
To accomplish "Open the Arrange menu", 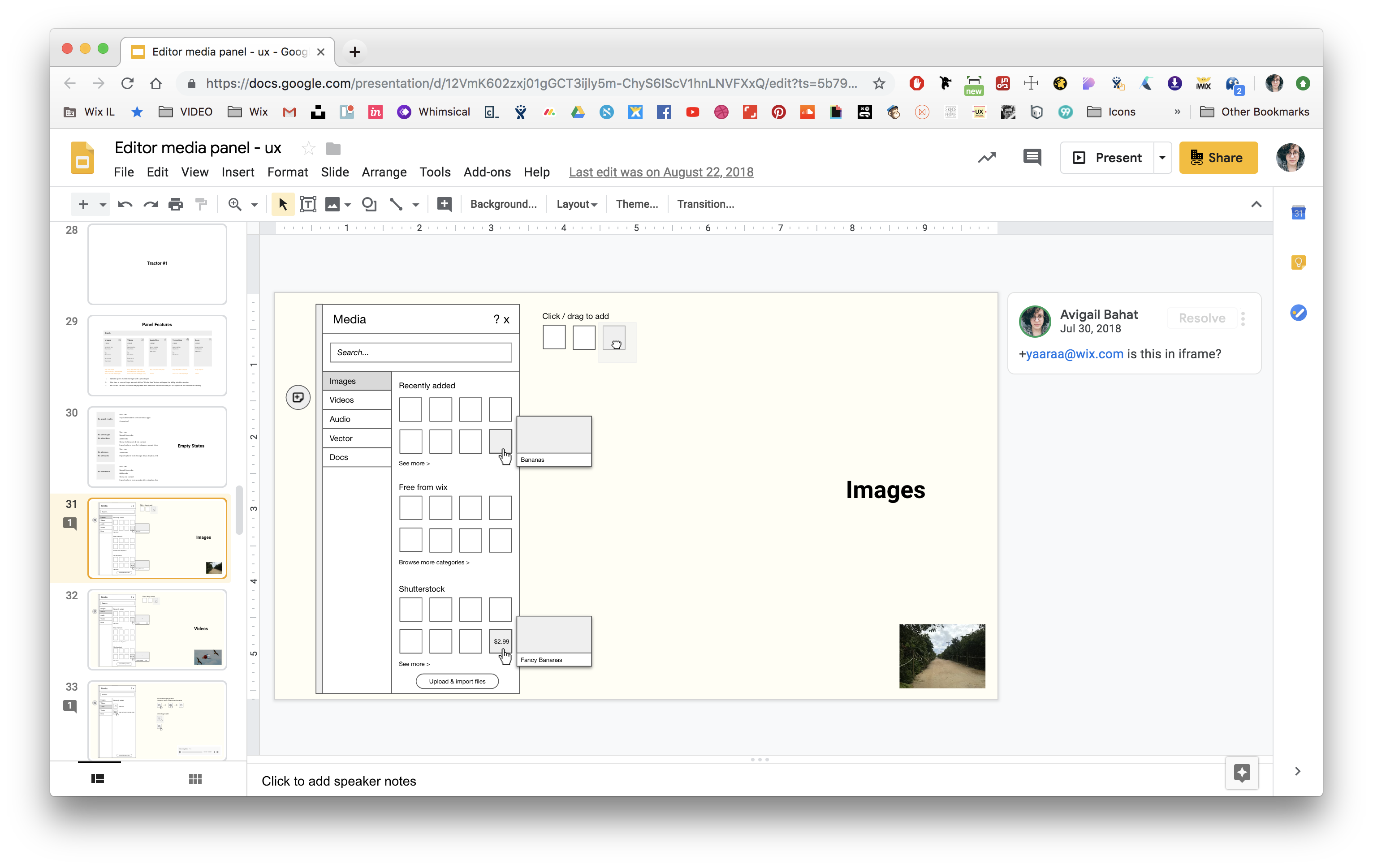I will [384, 172].
